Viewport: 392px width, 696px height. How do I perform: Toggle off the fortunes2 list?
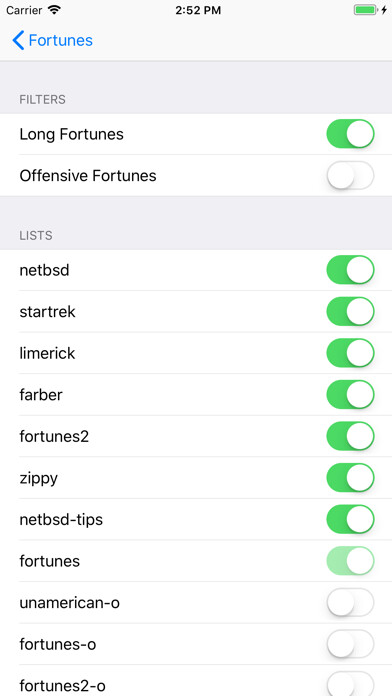[x=350, y=436]
